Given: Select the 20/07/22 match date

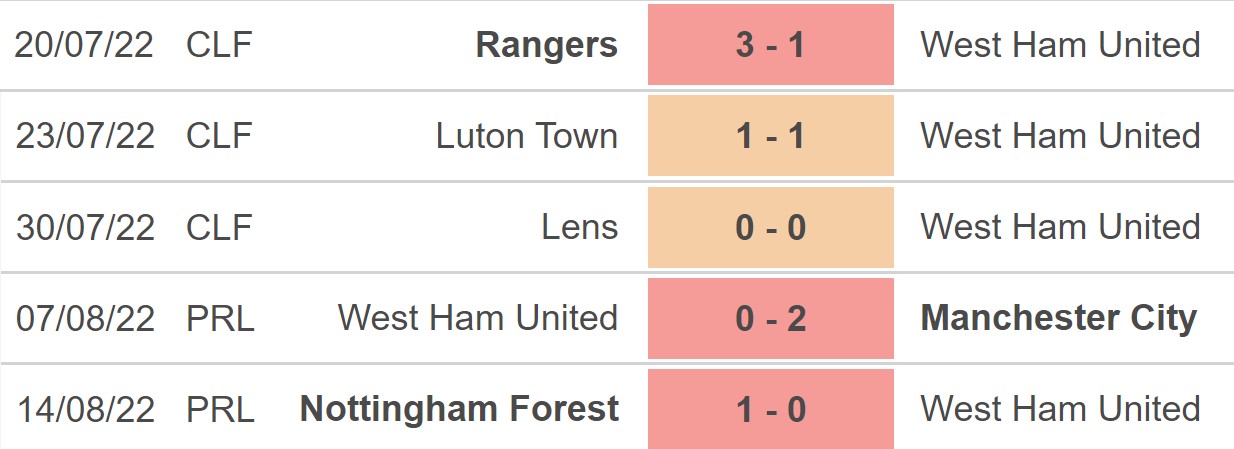Looking at the screenshot, I should (85, 45).
